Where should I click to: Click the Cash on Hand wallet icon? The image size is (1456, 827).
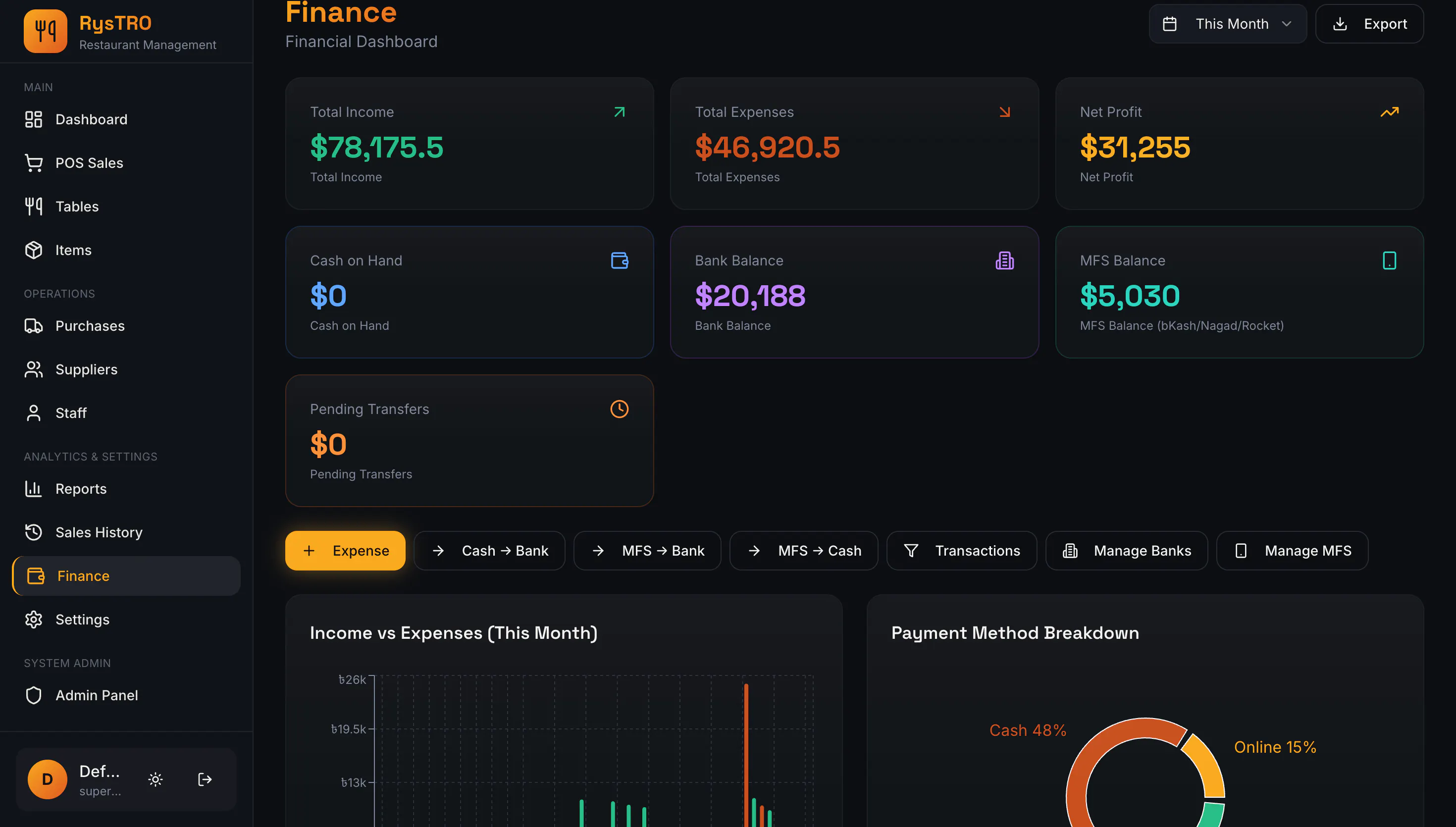(x=620, y=260)
